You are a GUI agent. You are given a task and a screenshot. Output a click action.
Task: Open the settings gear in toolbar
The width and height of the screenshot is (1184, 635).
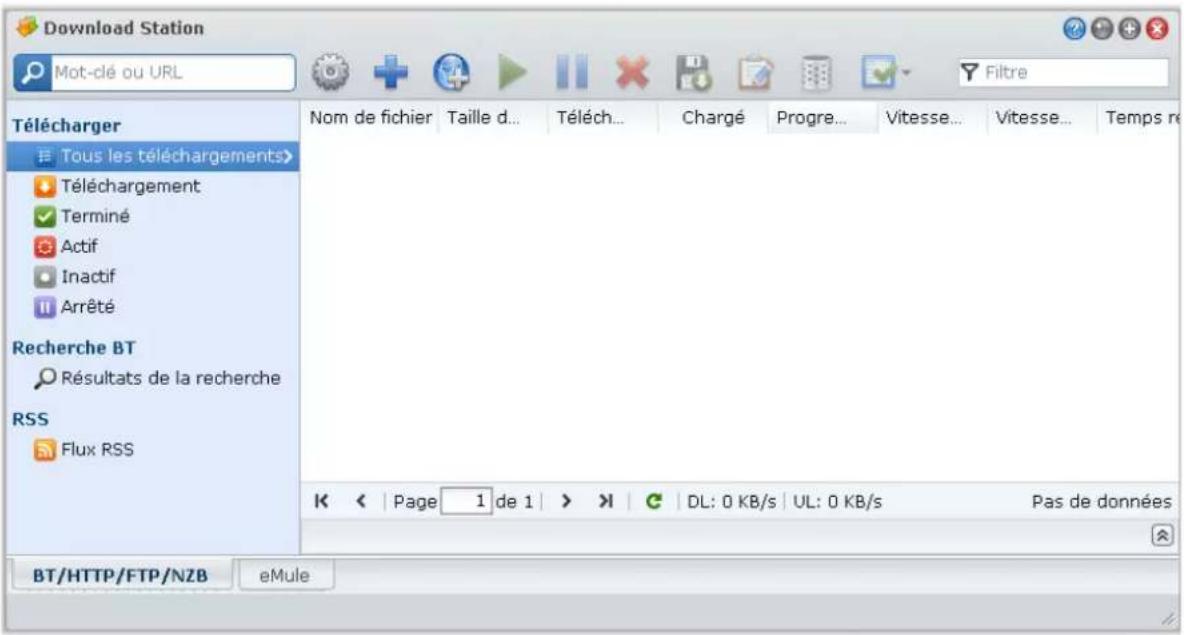331,72
